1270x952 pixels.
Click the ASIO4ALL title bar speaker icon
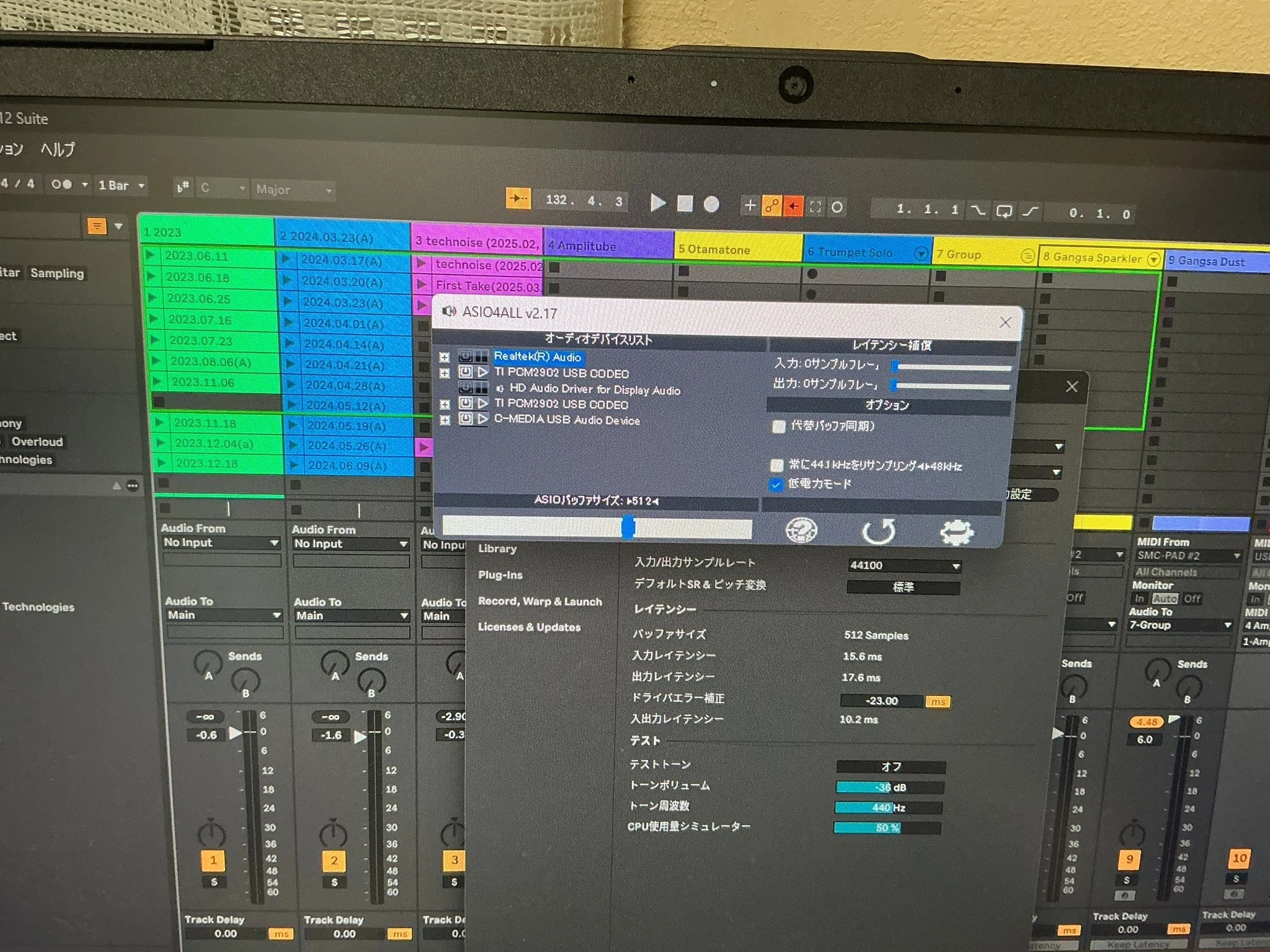pyautogui.click(x=450, y=311)
